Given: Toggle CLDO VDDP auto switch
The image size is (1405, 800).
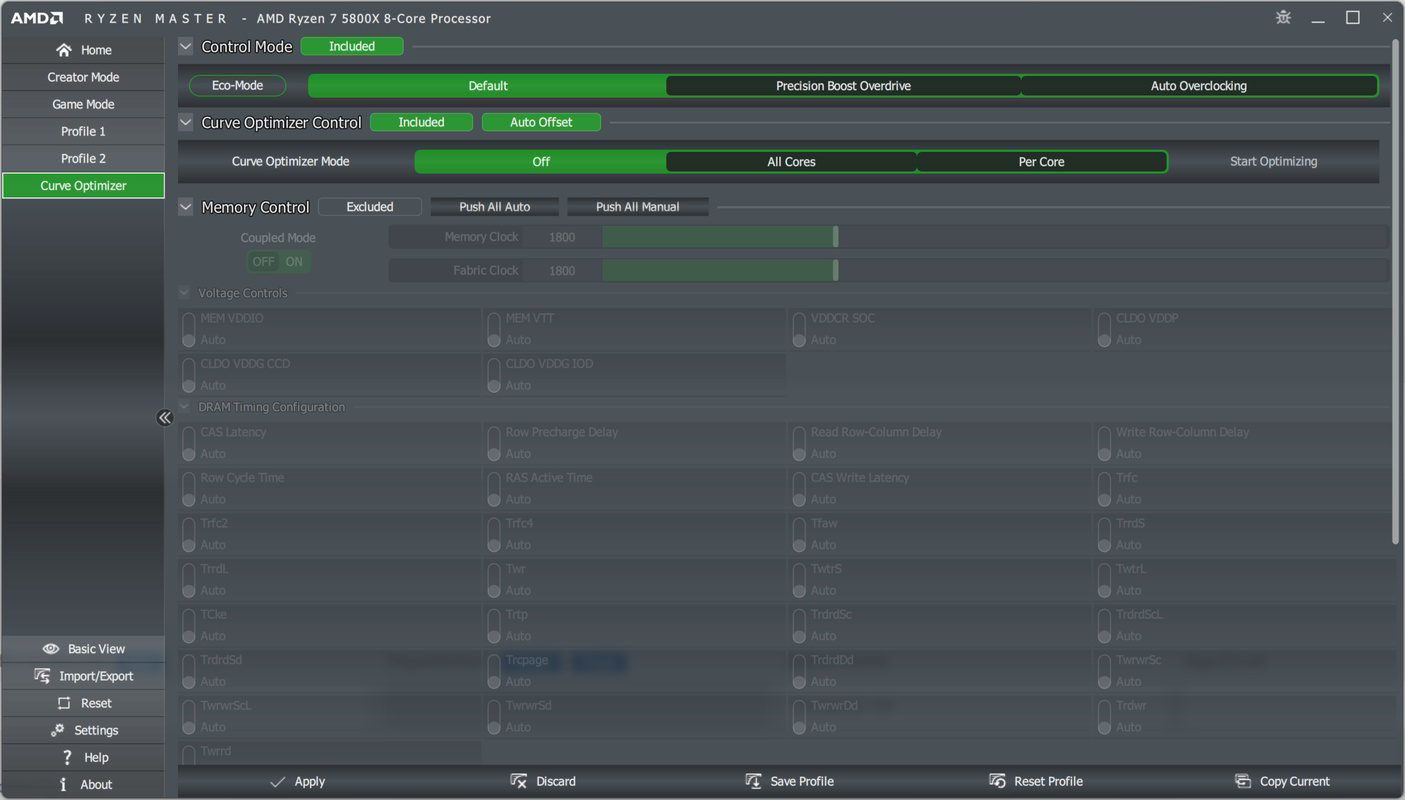Looking at the screenshot, I should tap(1104, 329).
